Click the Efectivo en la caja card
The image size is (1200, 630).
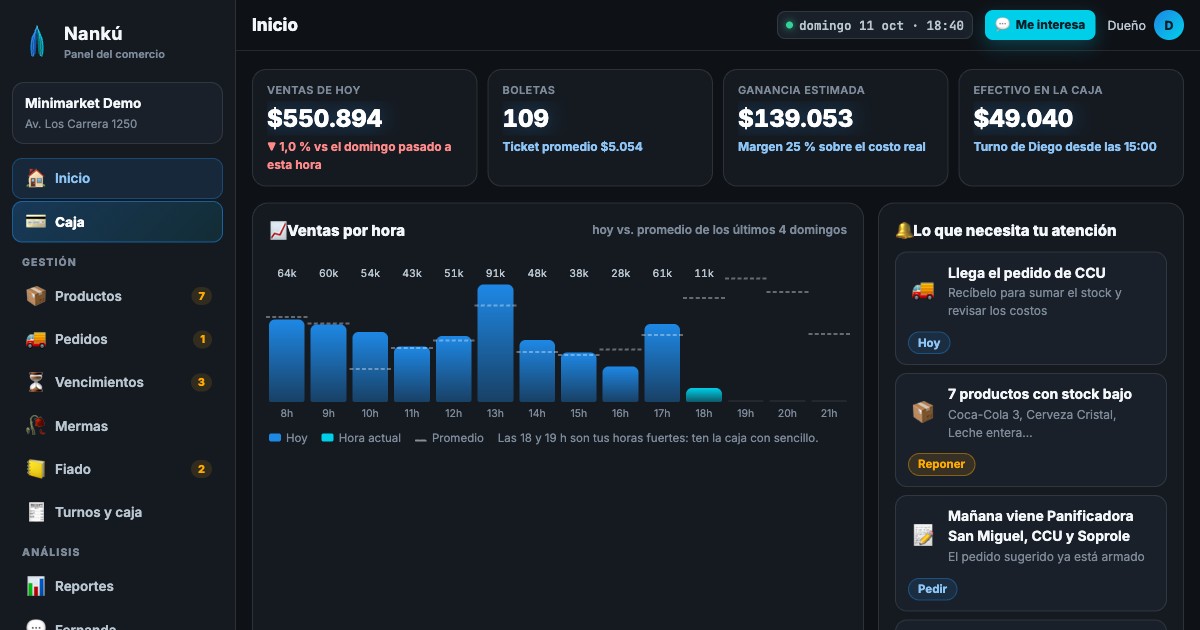pos(1071,128)
